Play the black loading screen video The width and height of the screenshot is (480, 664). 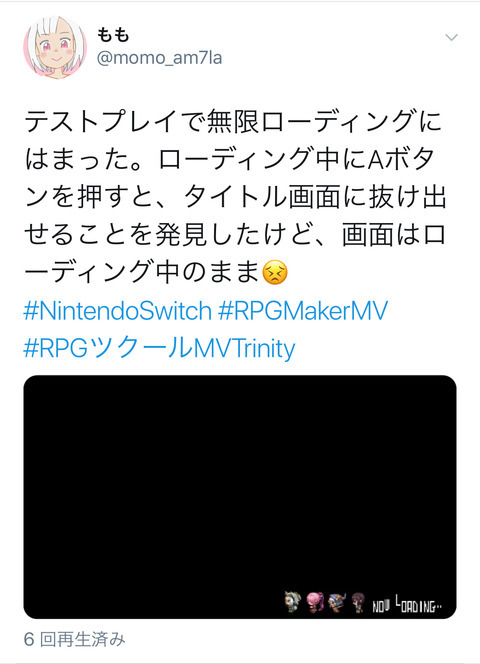coord(240,497)
